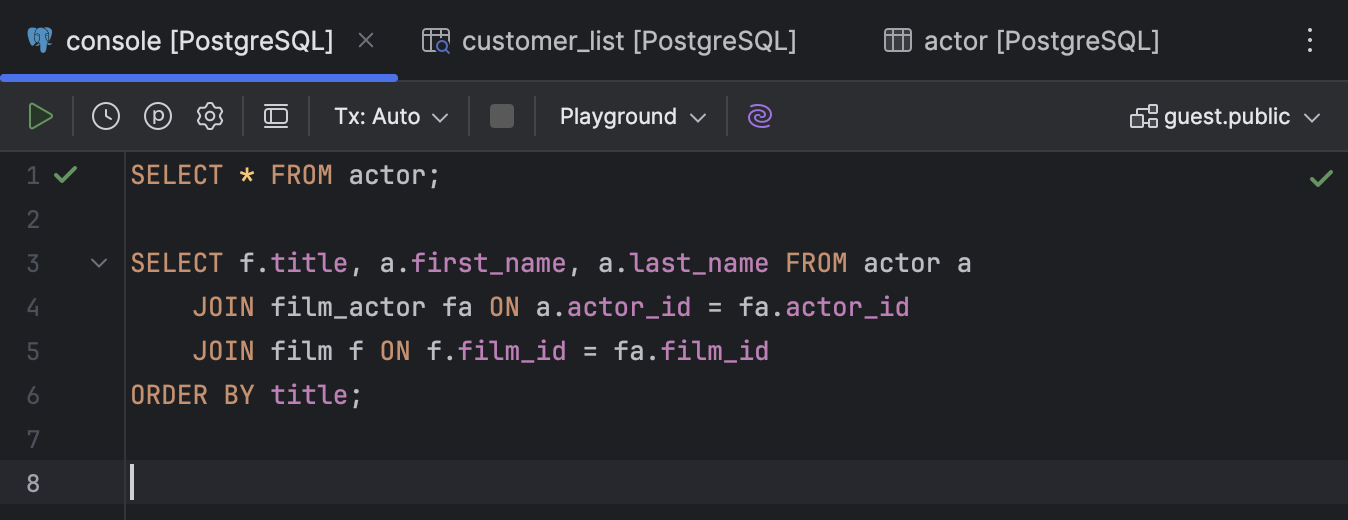The width and height of the screenshot is (1348, 520).
Task: Toggle the in-editor results layout icon
Action: click(x=276, y=117)
